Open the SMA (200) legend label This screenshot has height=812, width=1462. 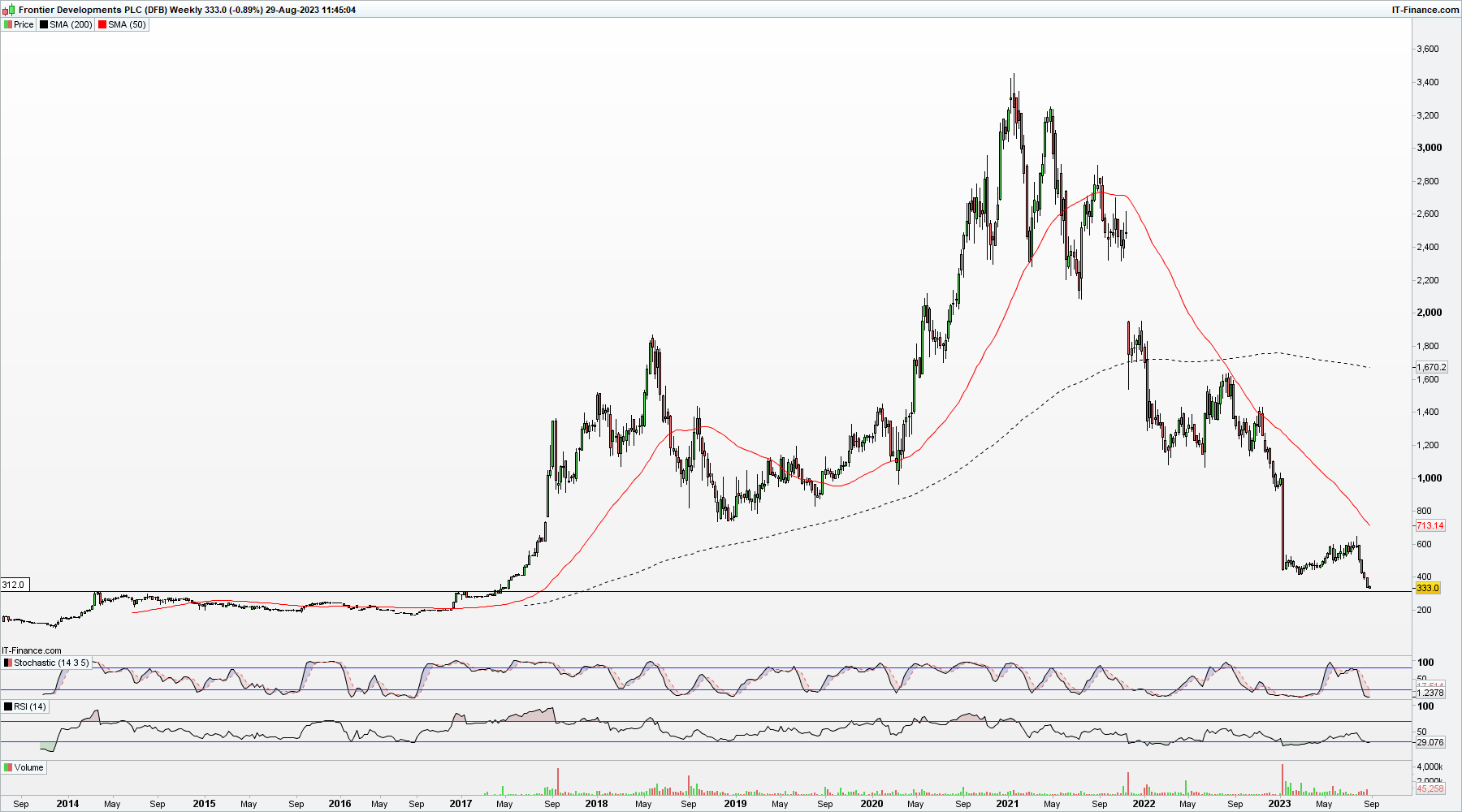[71, 24]
